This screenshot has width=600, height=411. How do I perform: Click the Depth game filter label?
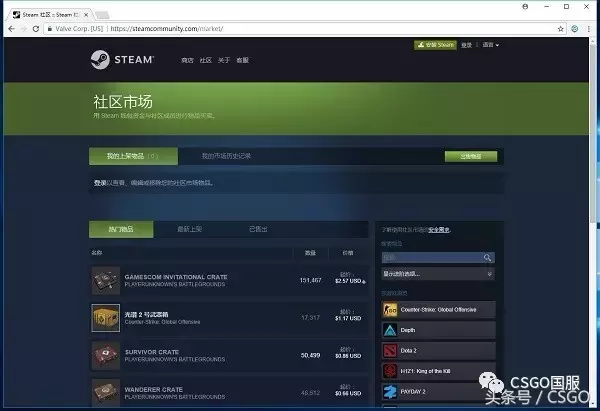(408, 330)
